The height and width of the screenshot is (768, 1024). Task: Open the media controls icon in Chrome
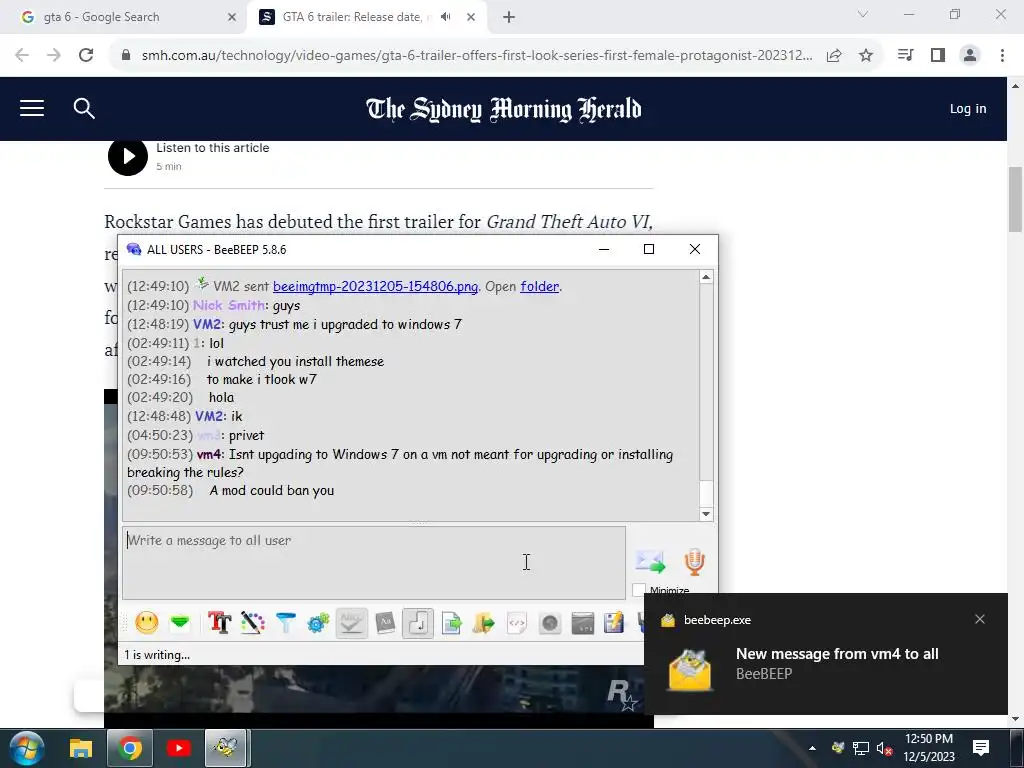(x=905, y=56)
